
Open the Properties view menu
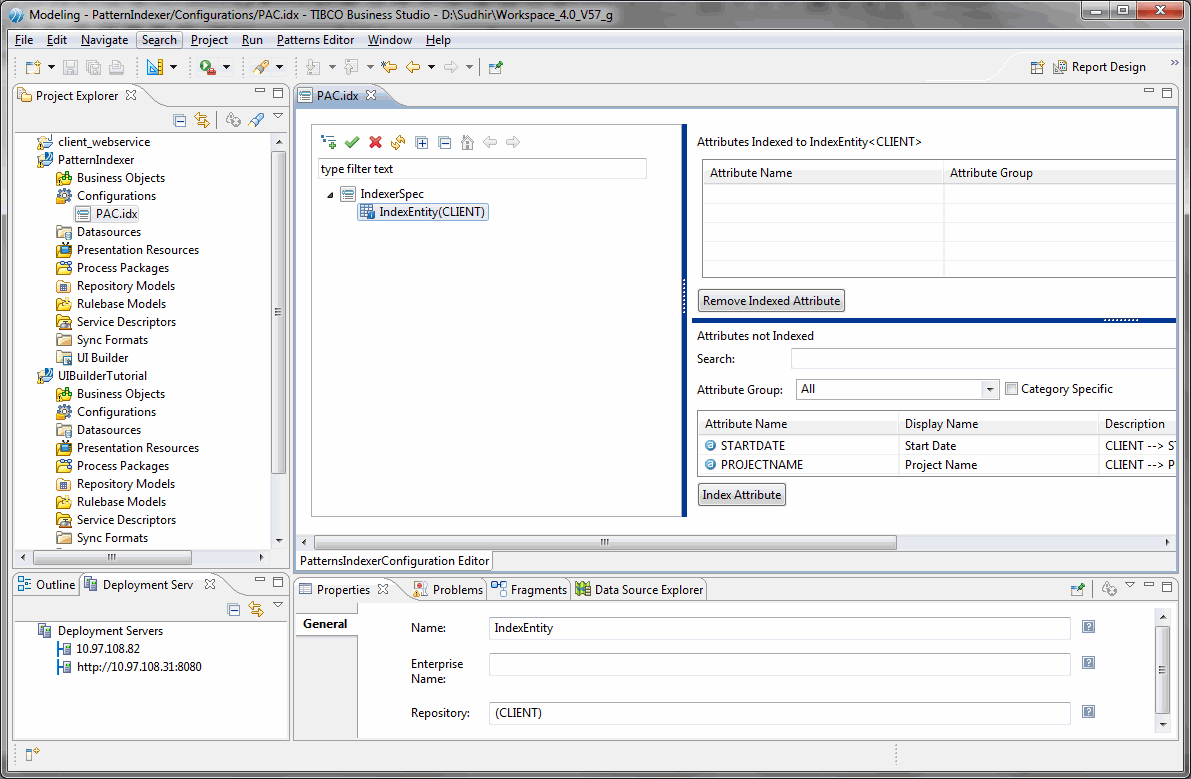[1129, 585]
